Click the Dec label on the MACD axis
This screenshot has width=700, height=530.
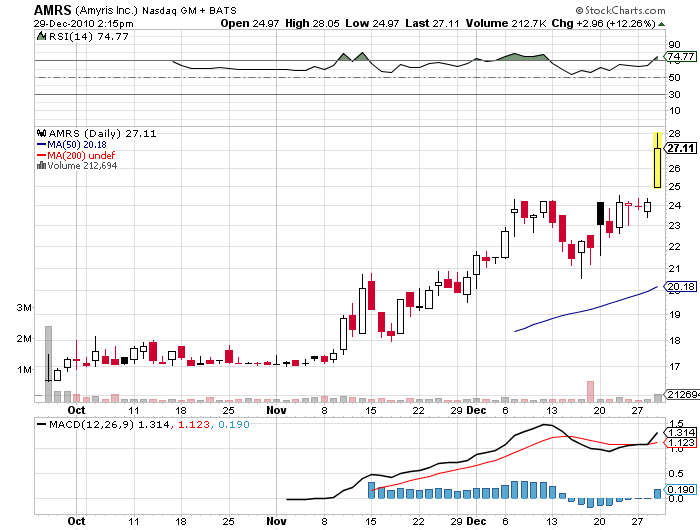[476, 521]
